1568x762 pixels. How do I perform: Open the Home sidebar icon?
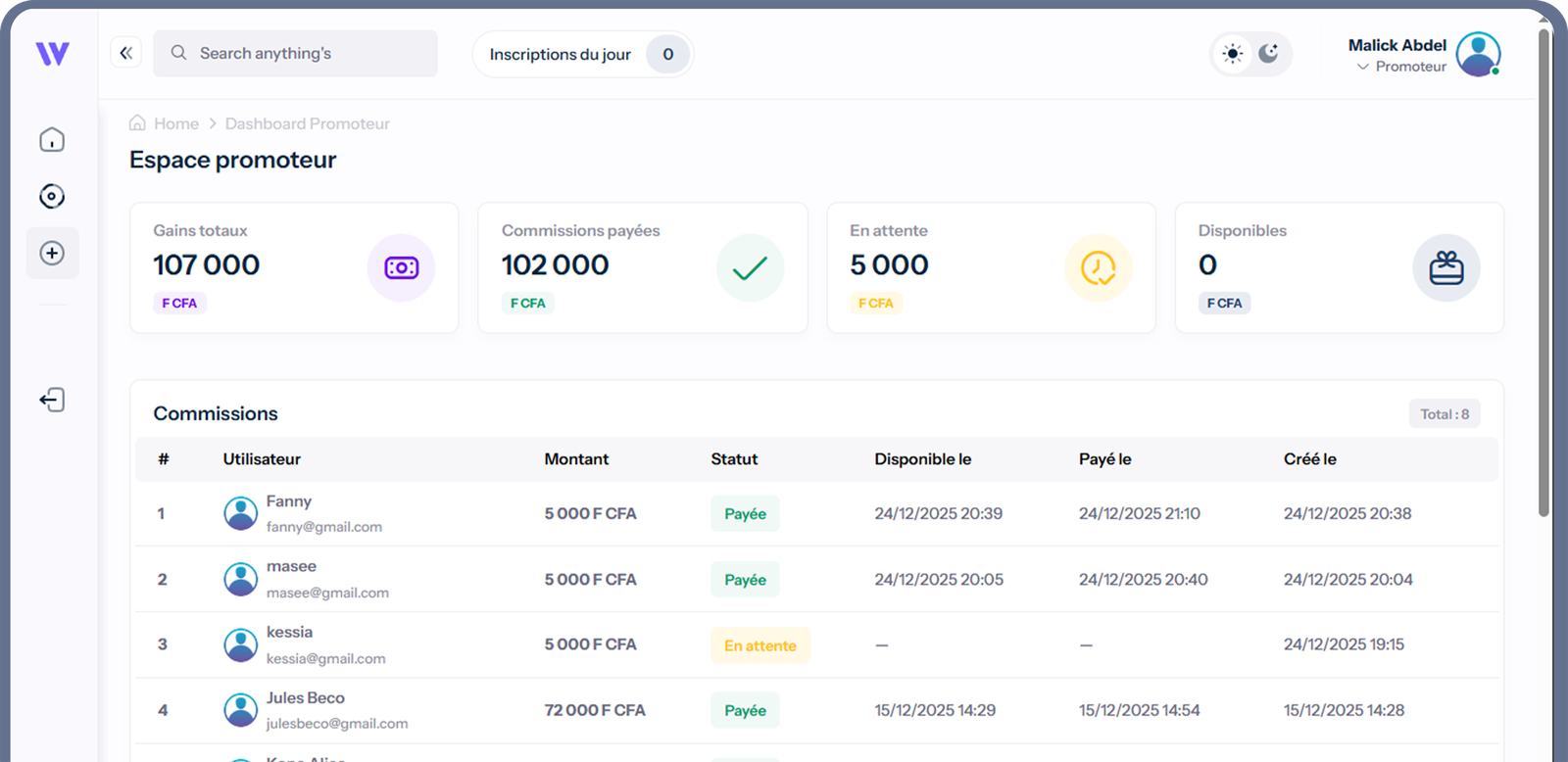tap(52, 140)
